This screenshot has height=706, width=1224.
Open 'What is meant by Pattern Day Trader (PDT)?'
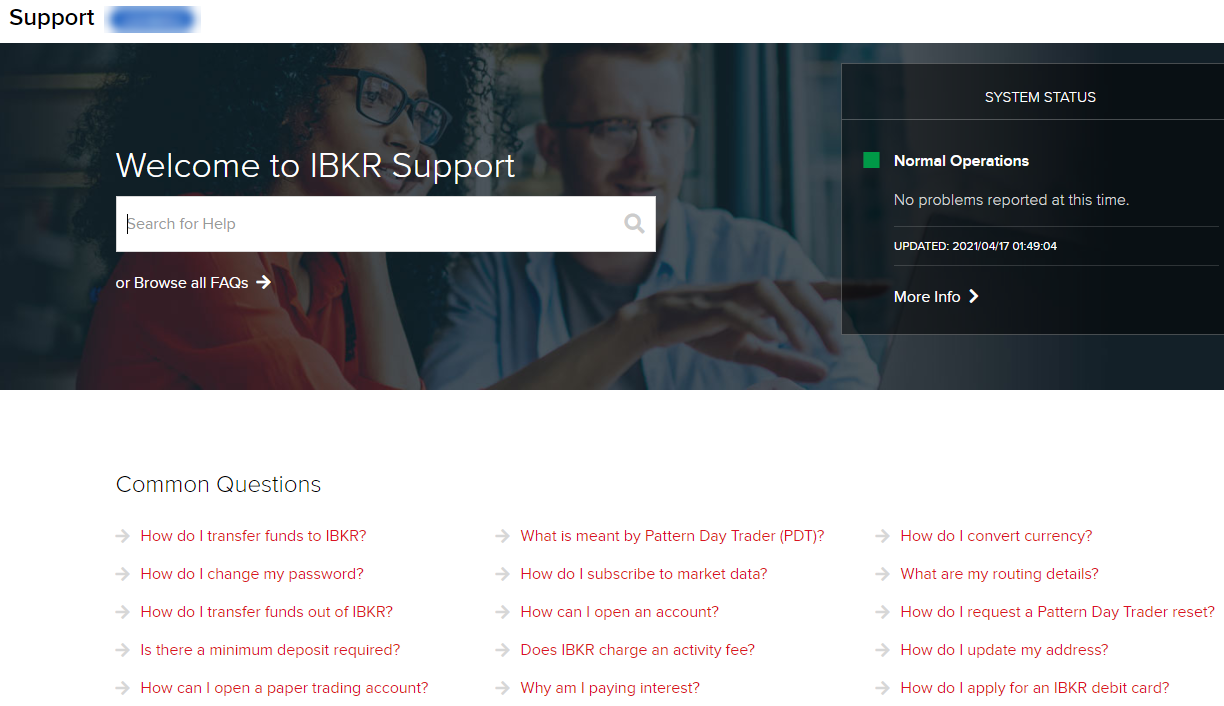tap(673, 536)
